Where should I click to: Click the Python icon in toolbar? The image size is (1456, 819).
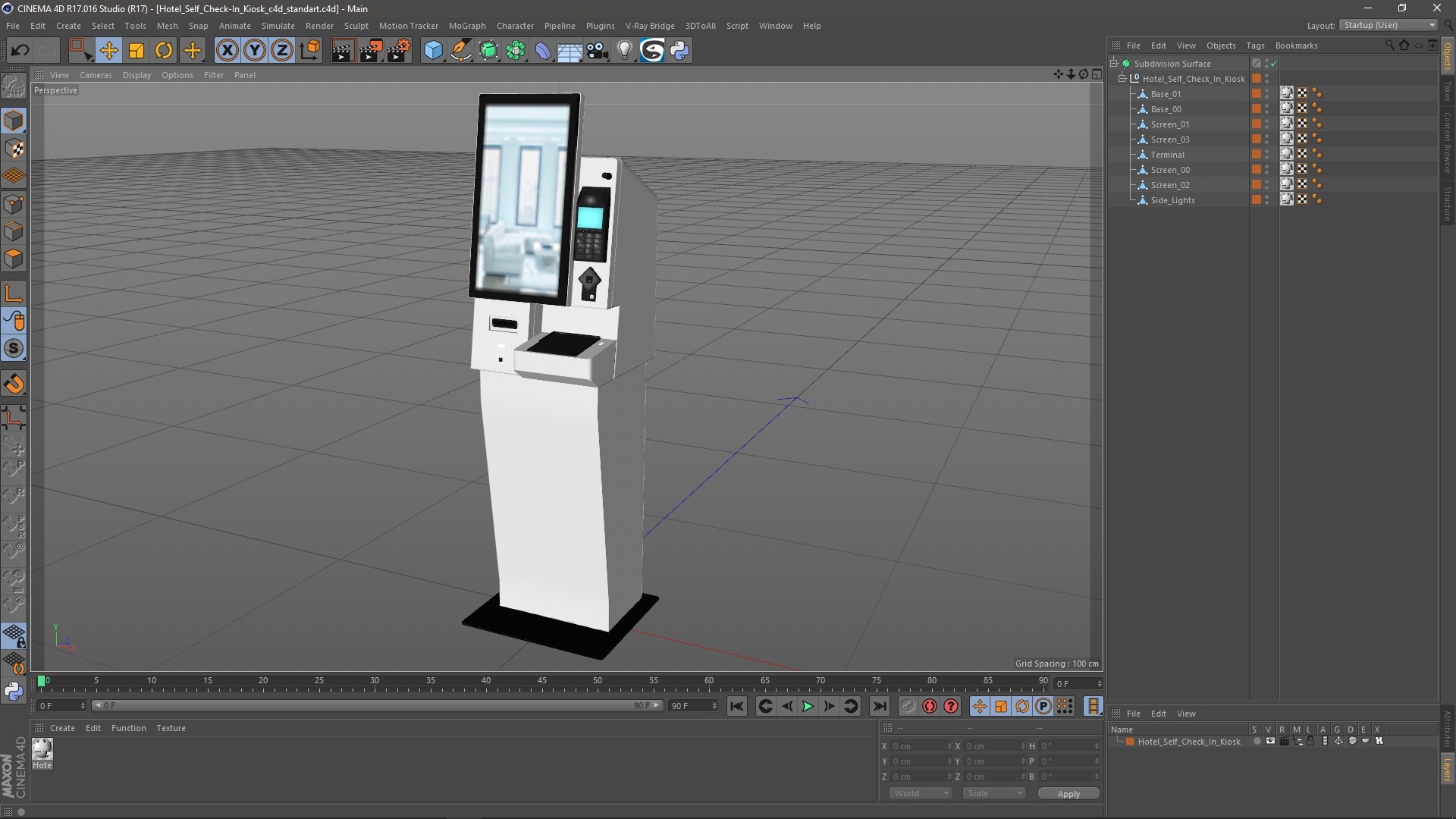pos(680,51)
